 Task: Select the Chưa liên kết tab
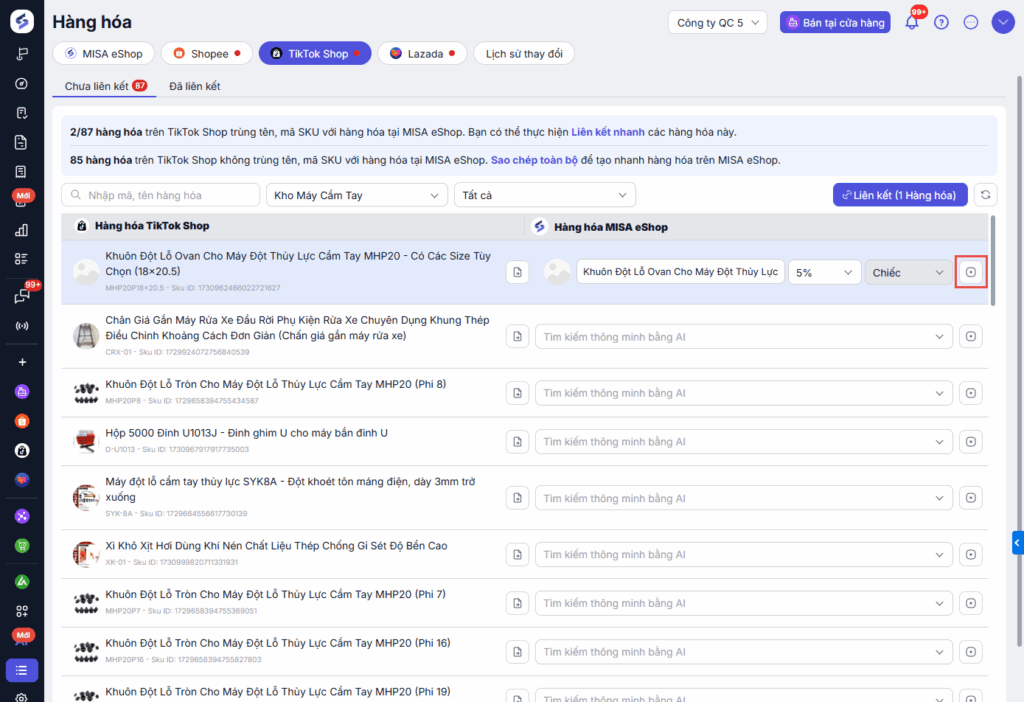[x=104, y=86]
